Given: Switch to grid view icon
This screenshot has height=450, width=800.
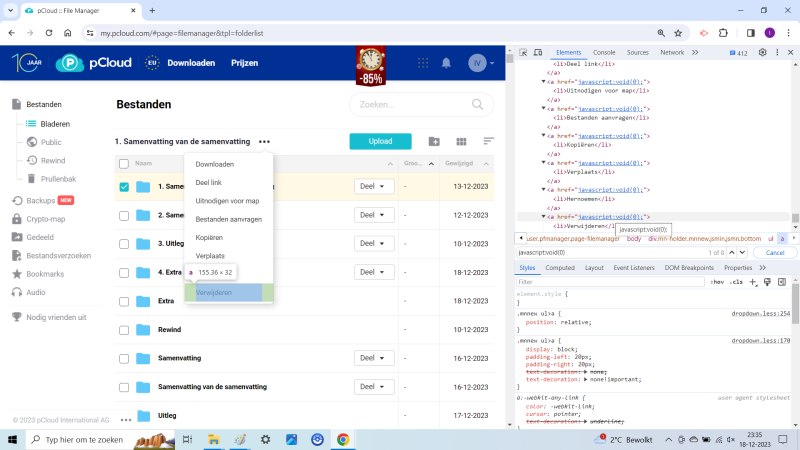Looking at the screenshot, I should [462, 142].
